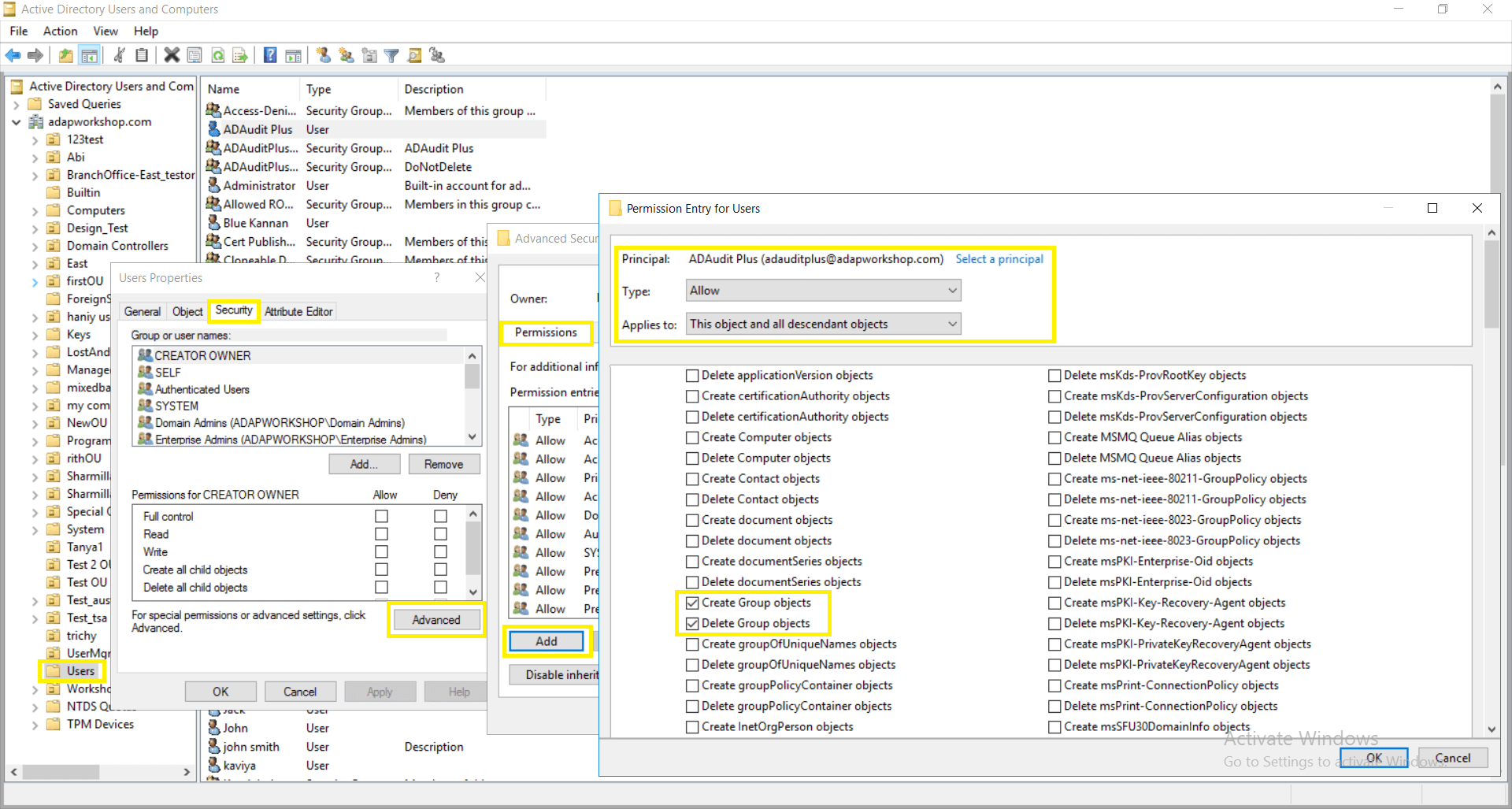Image resolution: width=1512 pixels, height=809 pixels.
Task: Click the Select a principal link
Action: click(999, 258)
